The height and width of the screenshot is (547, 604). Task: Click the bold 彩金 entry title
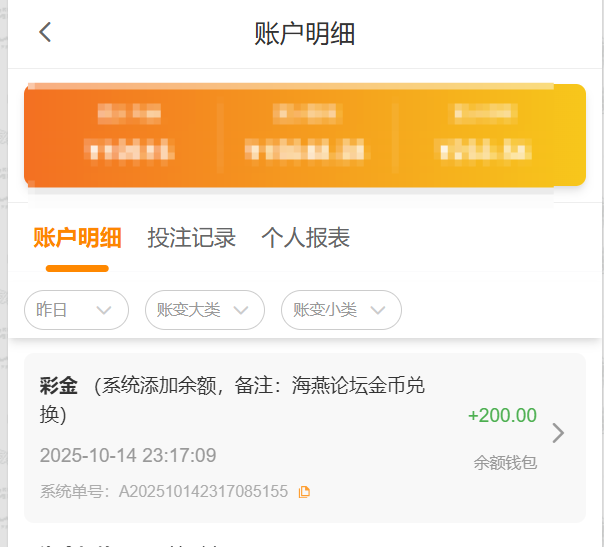[58, 386]
